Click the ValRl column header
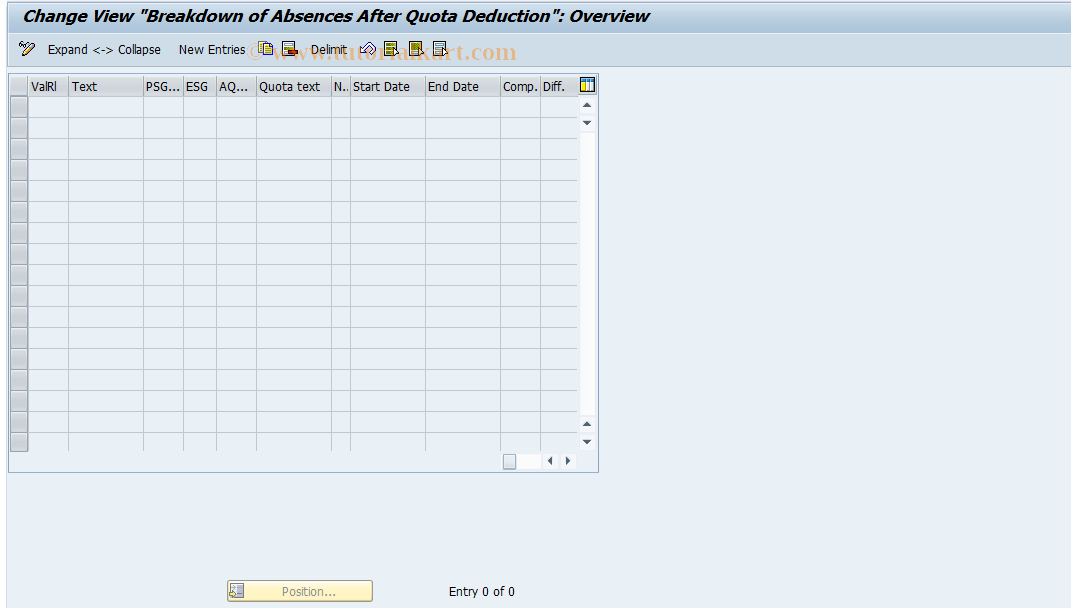 coord(48,87)
